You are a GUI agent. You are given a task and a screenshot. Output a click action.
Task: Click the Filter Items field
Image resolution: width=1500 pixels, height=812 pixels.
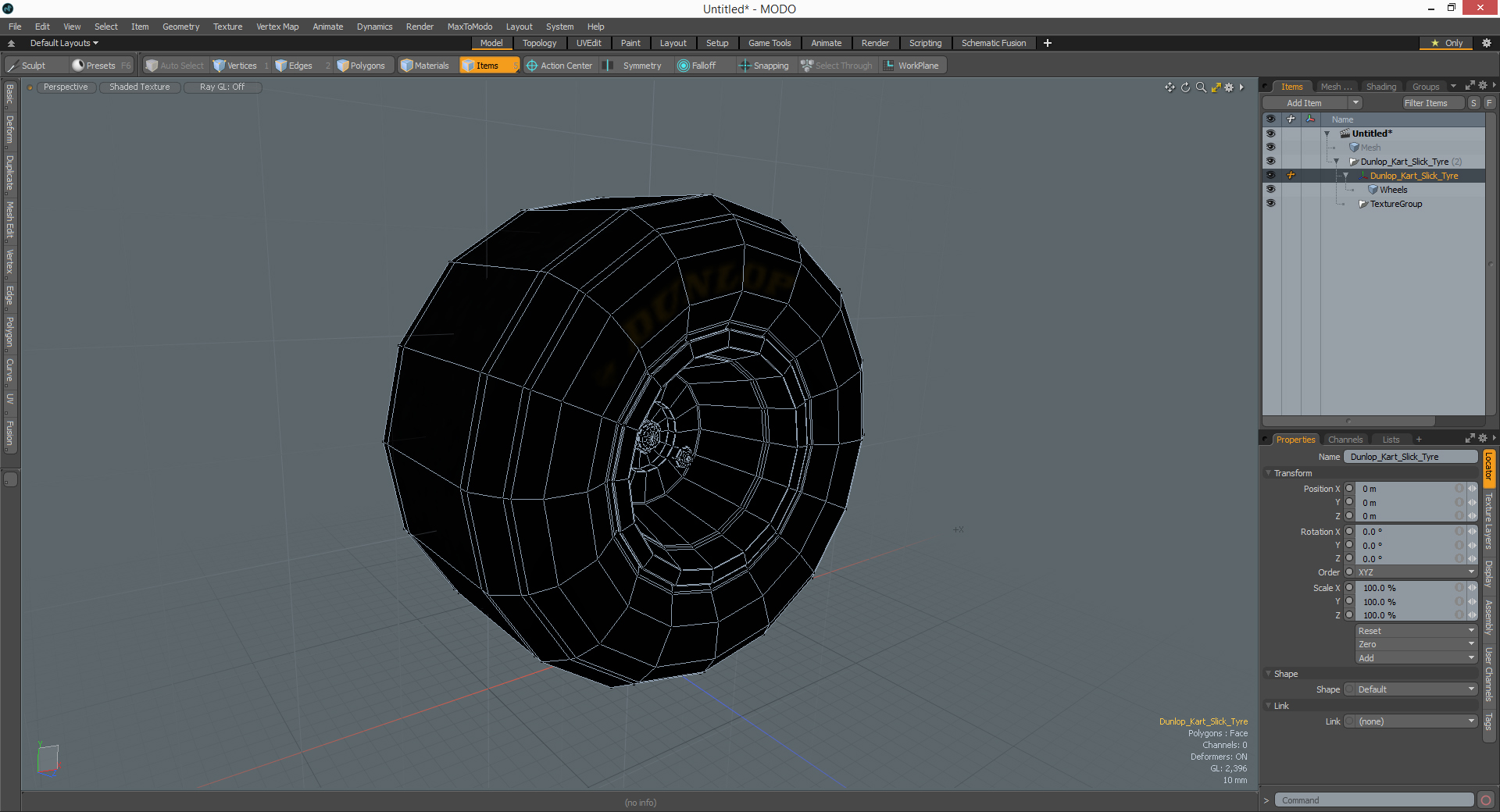(x=1432, y=103)
